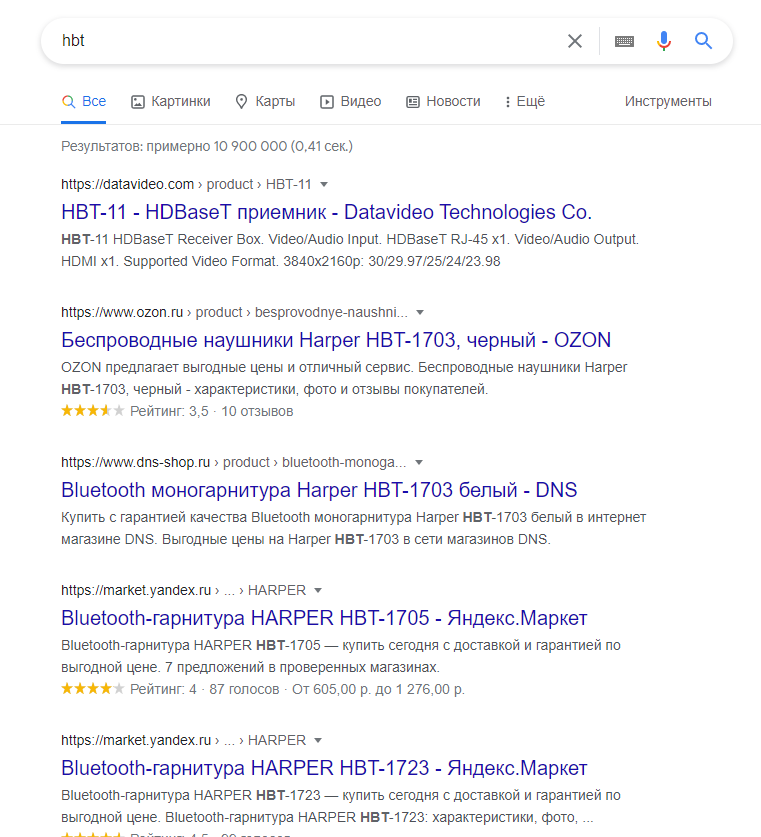
Task: Open the on-screen keyboard icon
Action: pyautogui.click(x=624, y=41)
